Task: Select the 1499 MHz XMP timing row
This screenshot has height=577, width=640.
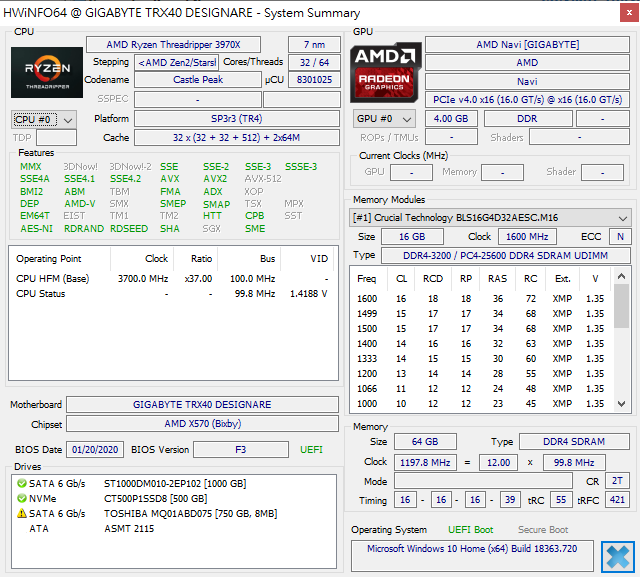Action: click(481, 314)
